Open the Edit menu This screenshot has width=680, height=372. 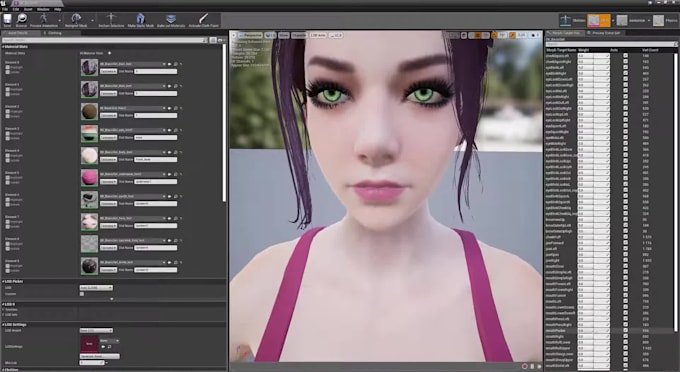pos(16,9)
